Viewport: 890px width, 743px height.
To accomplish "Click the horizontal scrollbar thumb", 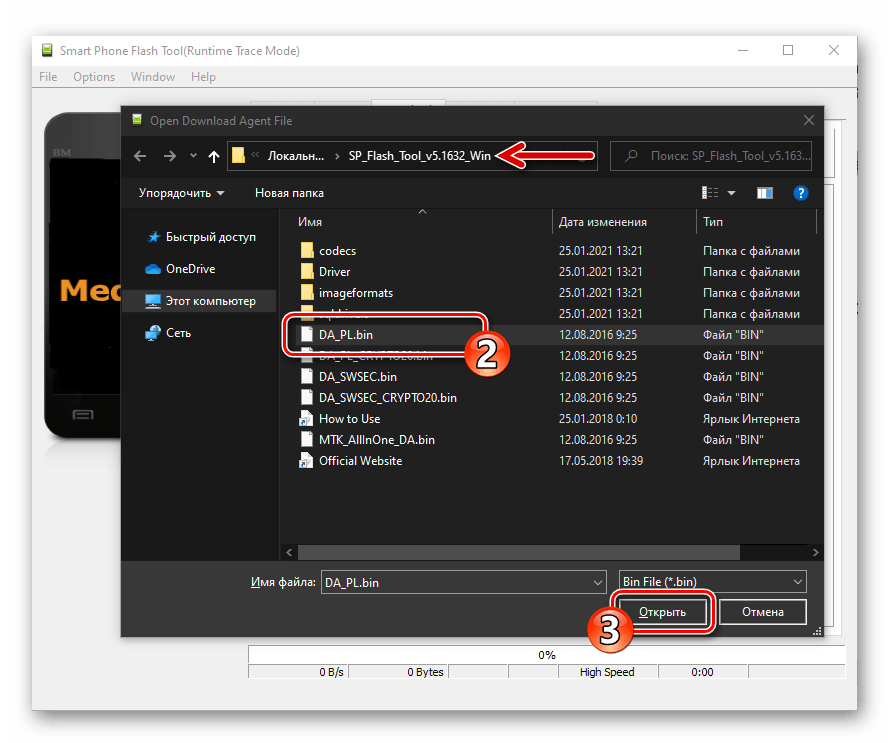I will (x=519, y=552).
